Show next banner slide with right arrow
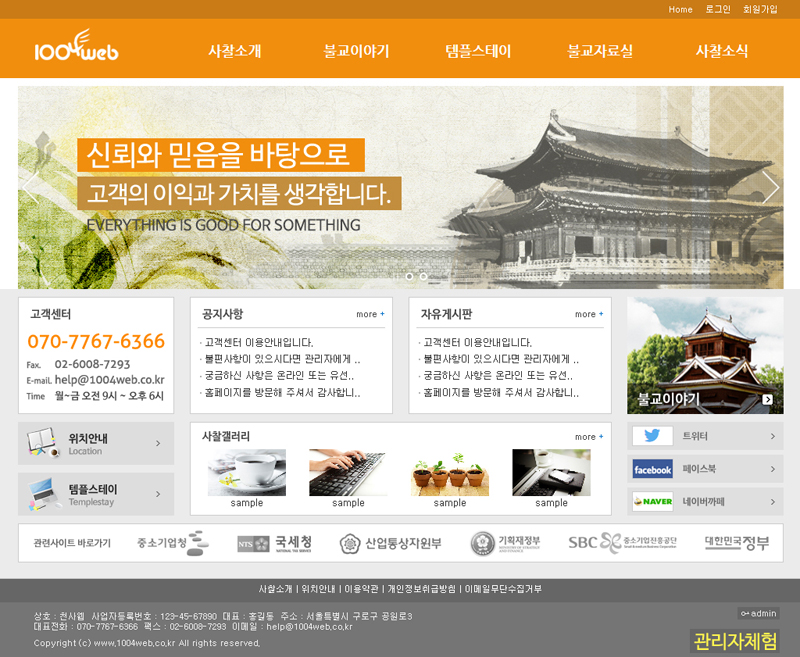This screenshot has width=800, height=657. click(769, 187)
